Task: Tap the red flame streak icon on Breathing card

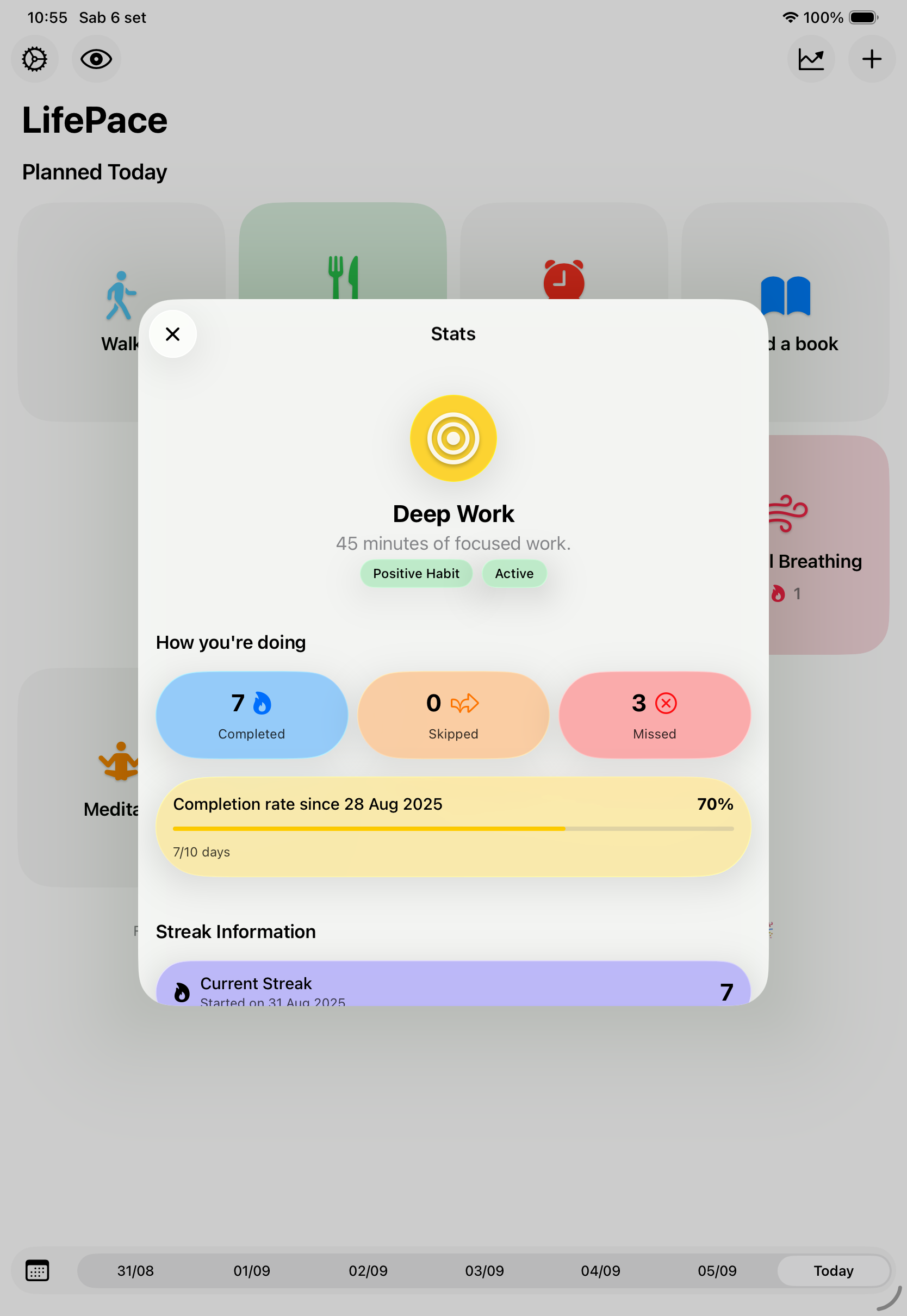Action: tap(778, 593)
